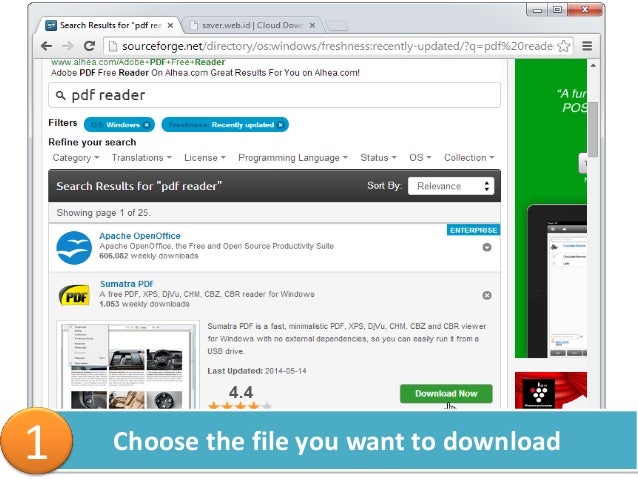Click the Apache OpenOffice seagull logo
The height and width of the screenshot is (479, 638).
(x=74, y=248)
